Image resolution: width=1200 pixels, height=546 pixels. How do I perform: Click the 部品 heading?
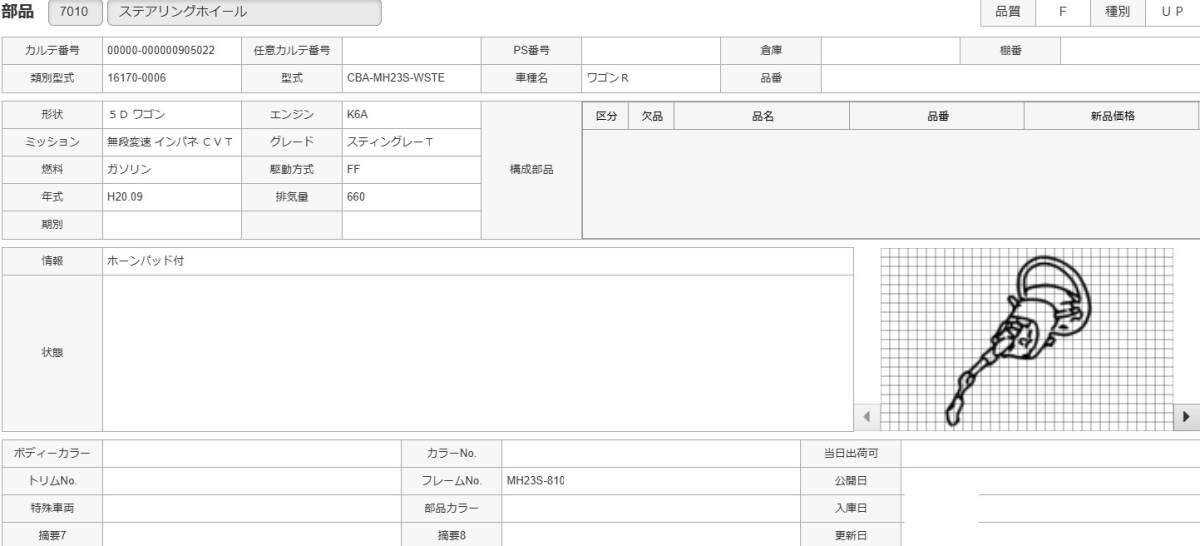(18, 12)
